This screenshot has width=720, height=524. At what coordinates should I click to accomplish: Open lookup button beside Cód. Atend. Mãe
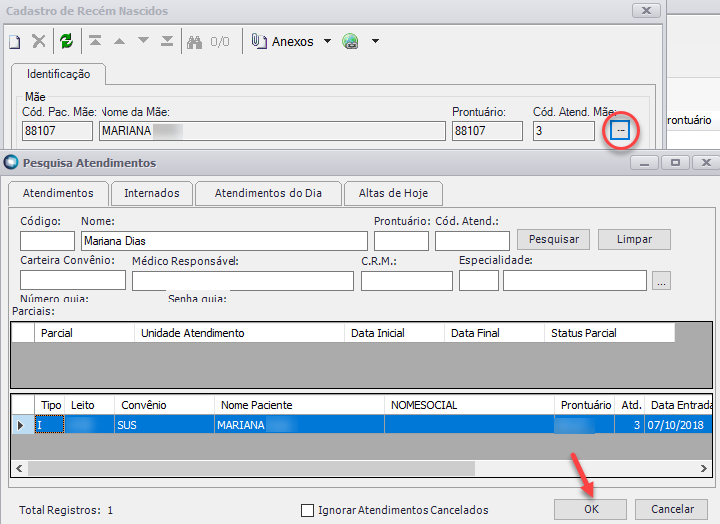(x=620, y=130)
